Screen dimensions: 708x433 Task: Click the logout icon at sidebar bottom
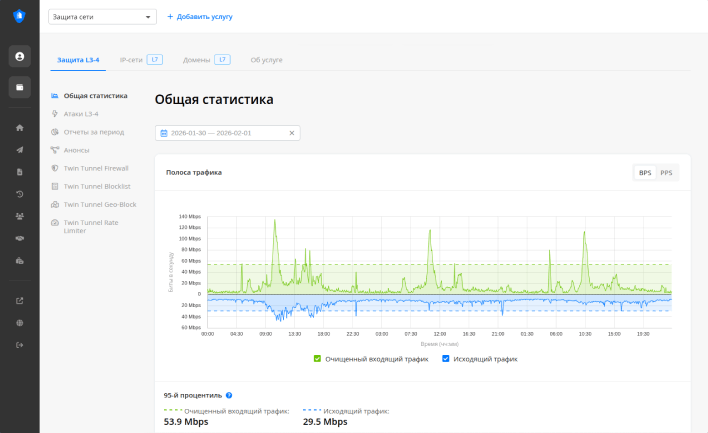coord(20,346)
